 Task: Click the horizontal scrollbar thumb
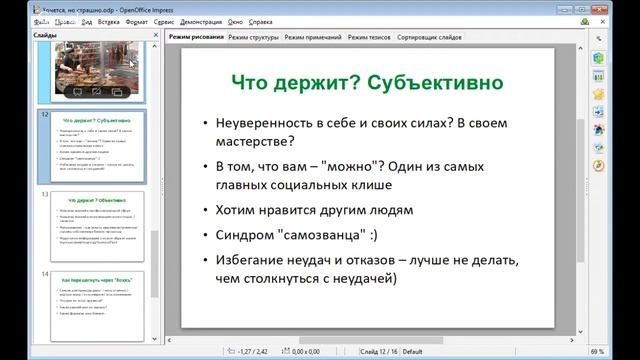click(371, 340)
